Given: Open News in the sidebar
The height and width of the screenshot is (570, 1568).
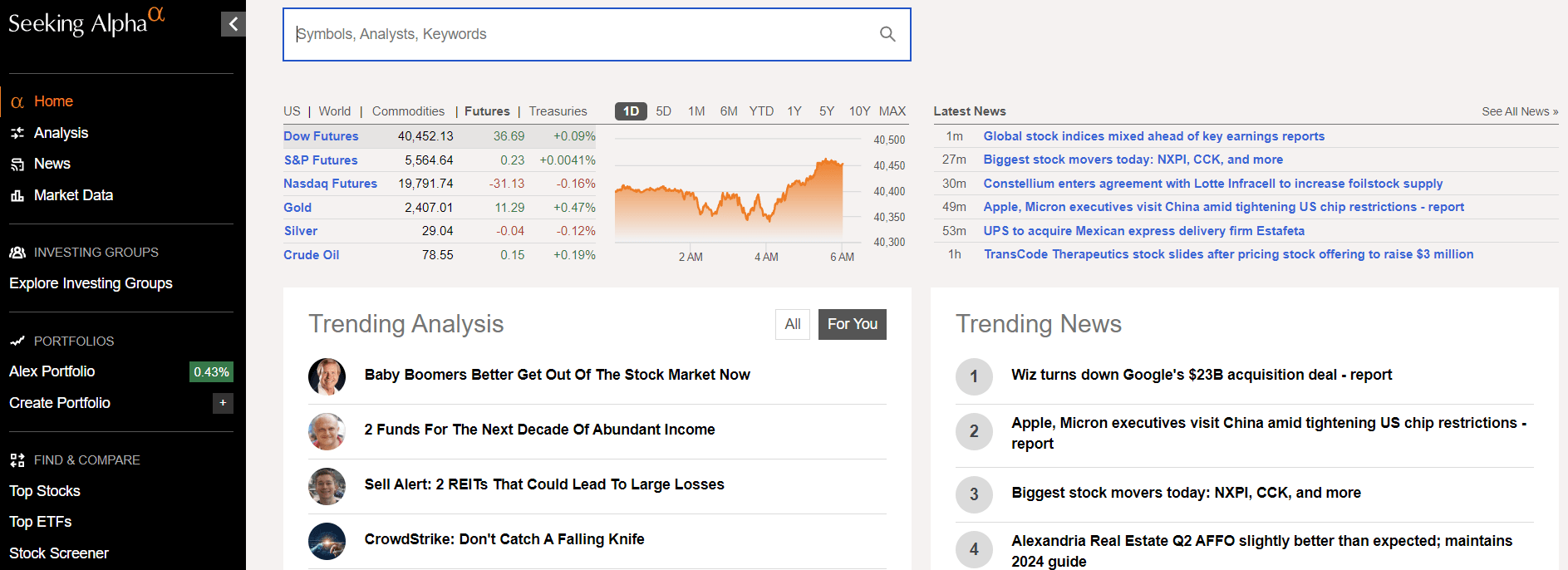Looking at the screenshot, I should [52, 164].
